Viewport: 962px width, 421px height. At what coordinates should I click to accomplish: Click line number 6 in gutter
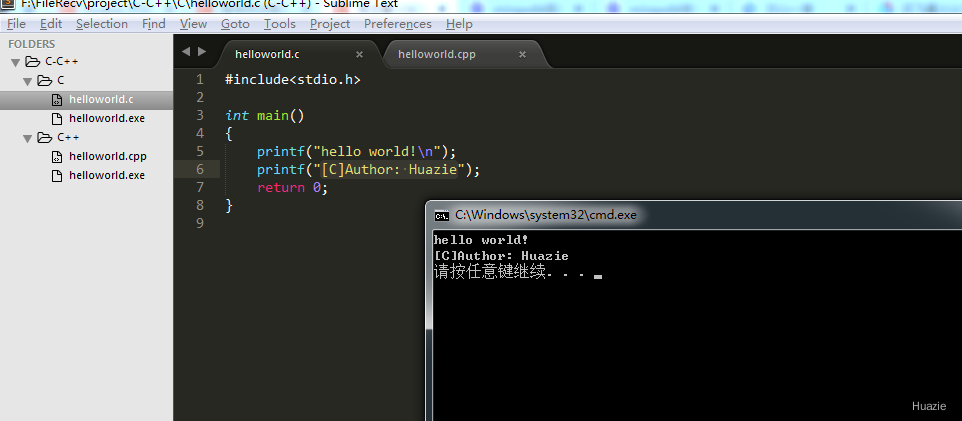pos(200,169)
